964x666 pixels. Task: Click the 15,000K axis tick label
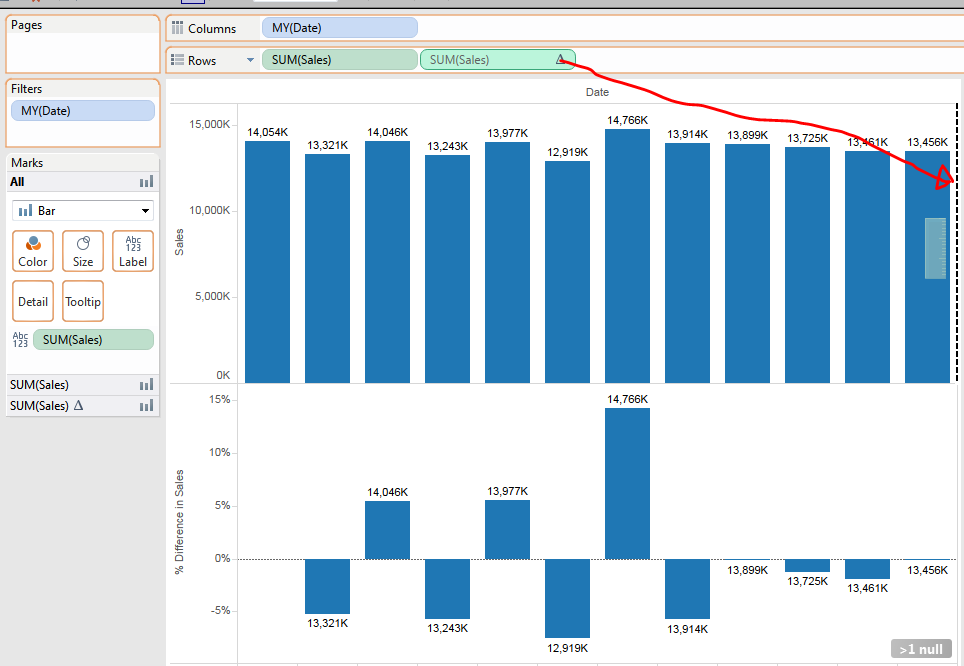tap(209, 124)
